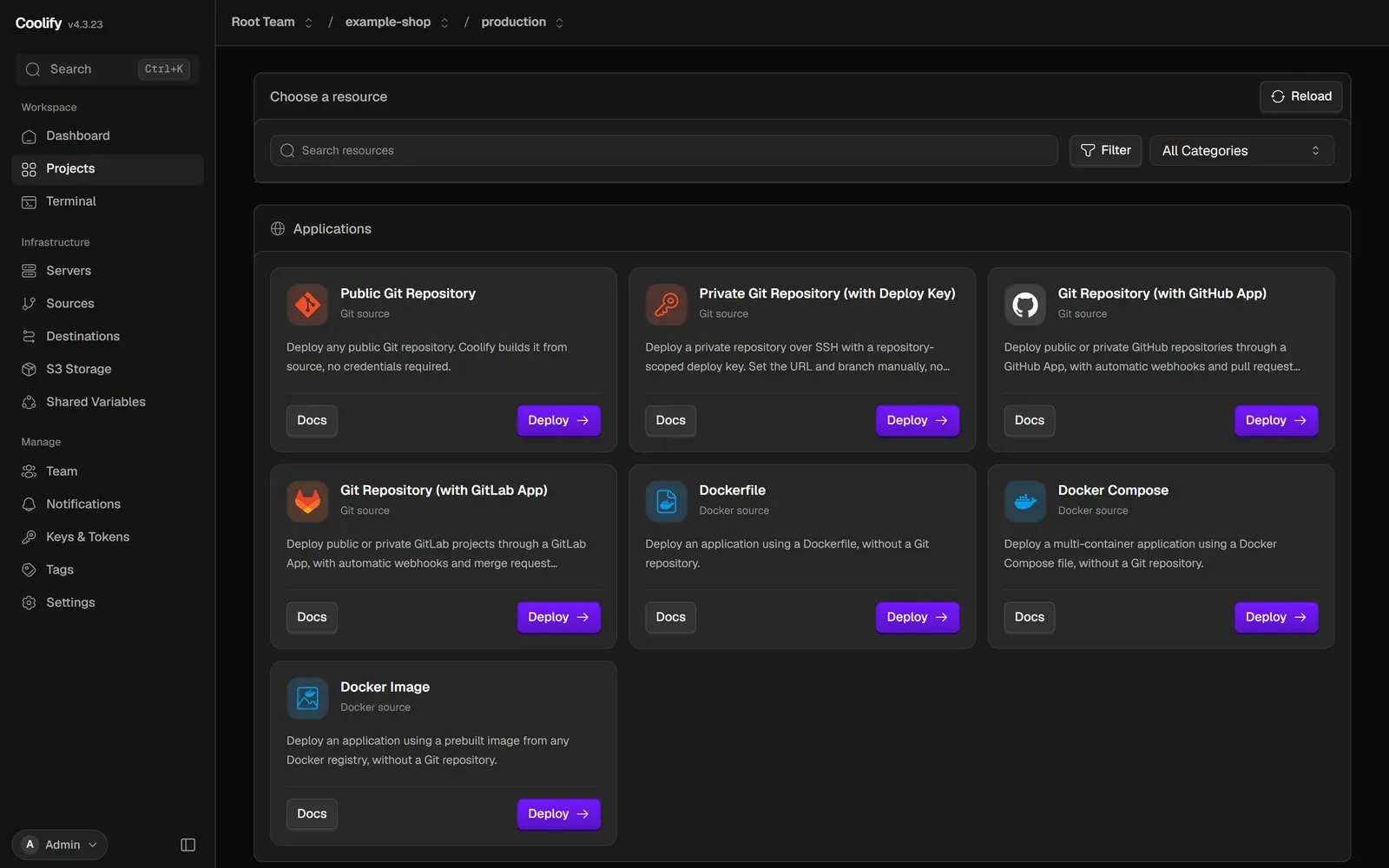Deploy a Docker Compose application
The height and width of the screenshot is (868, 1389).
1276,617
